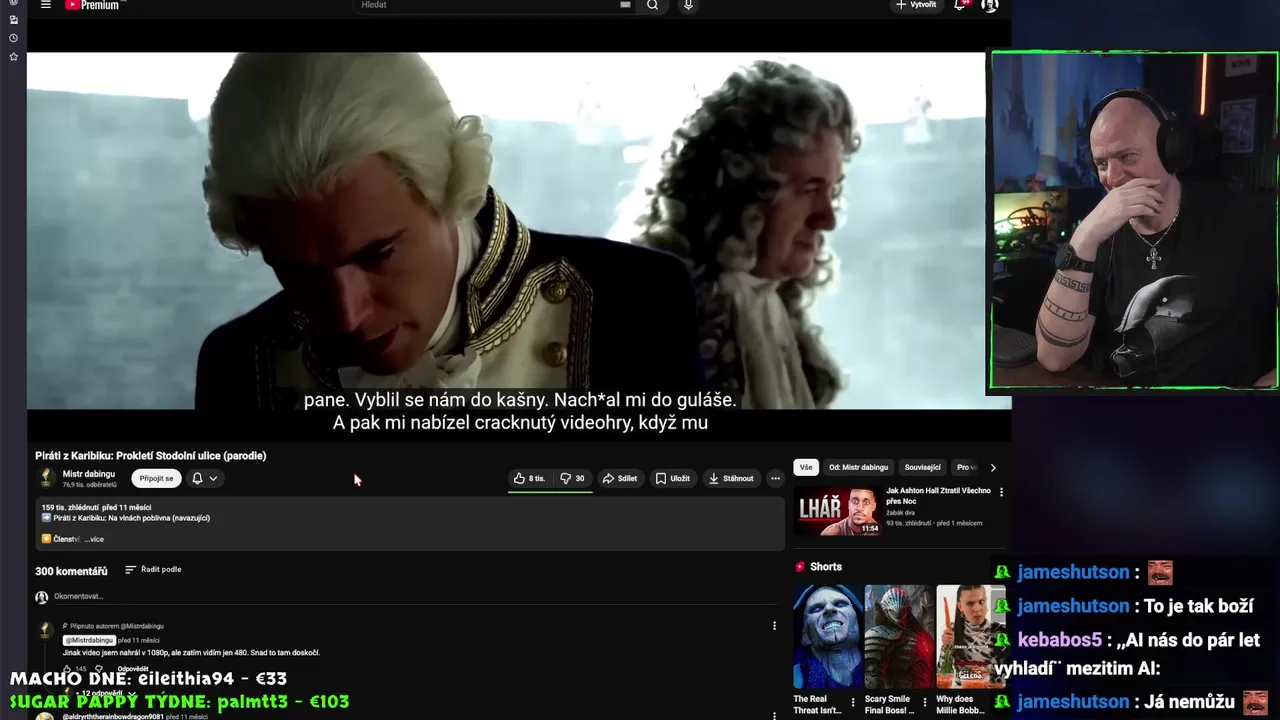Select the partially visible Pro v... chip
The width and height of the screenshot is (1280, 720).
pyautogui.click(x=966, y=467)
